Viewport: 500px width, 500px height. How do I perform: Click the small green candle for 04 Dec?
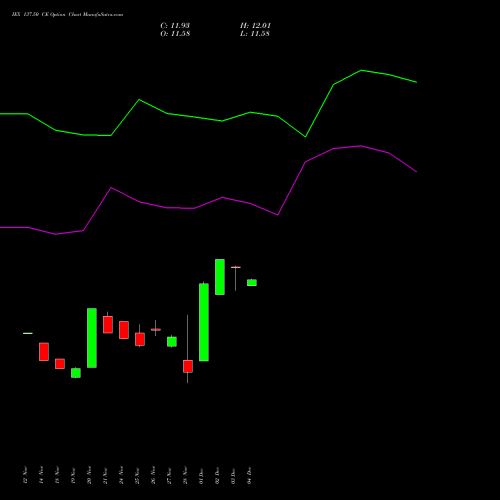[252, 283]
